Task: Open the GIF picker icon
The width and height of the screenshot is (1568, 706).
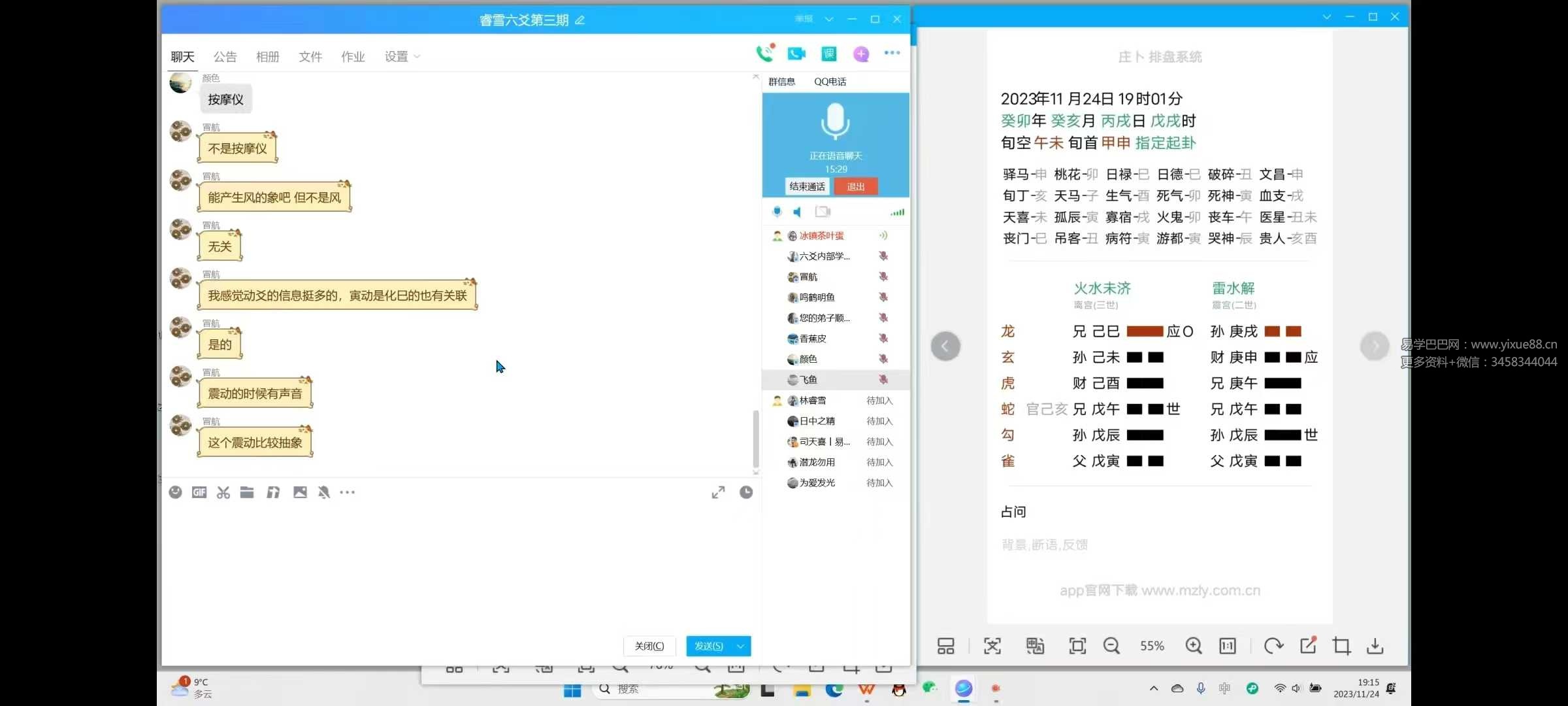Action: point(199,492)
